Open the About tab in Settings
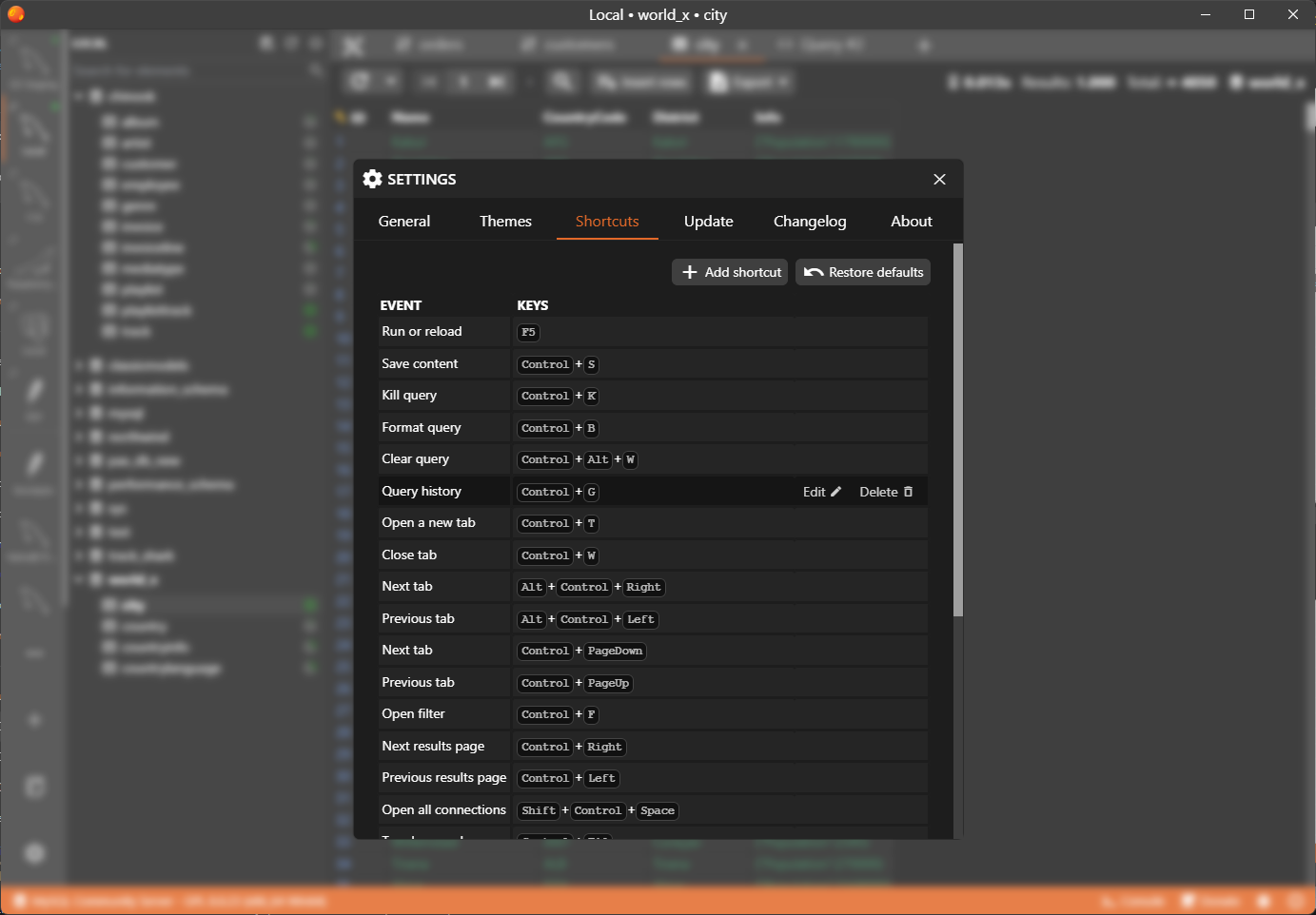This screenshot has width=1316, height=915. pyautogui.click(x=911, y=221)
